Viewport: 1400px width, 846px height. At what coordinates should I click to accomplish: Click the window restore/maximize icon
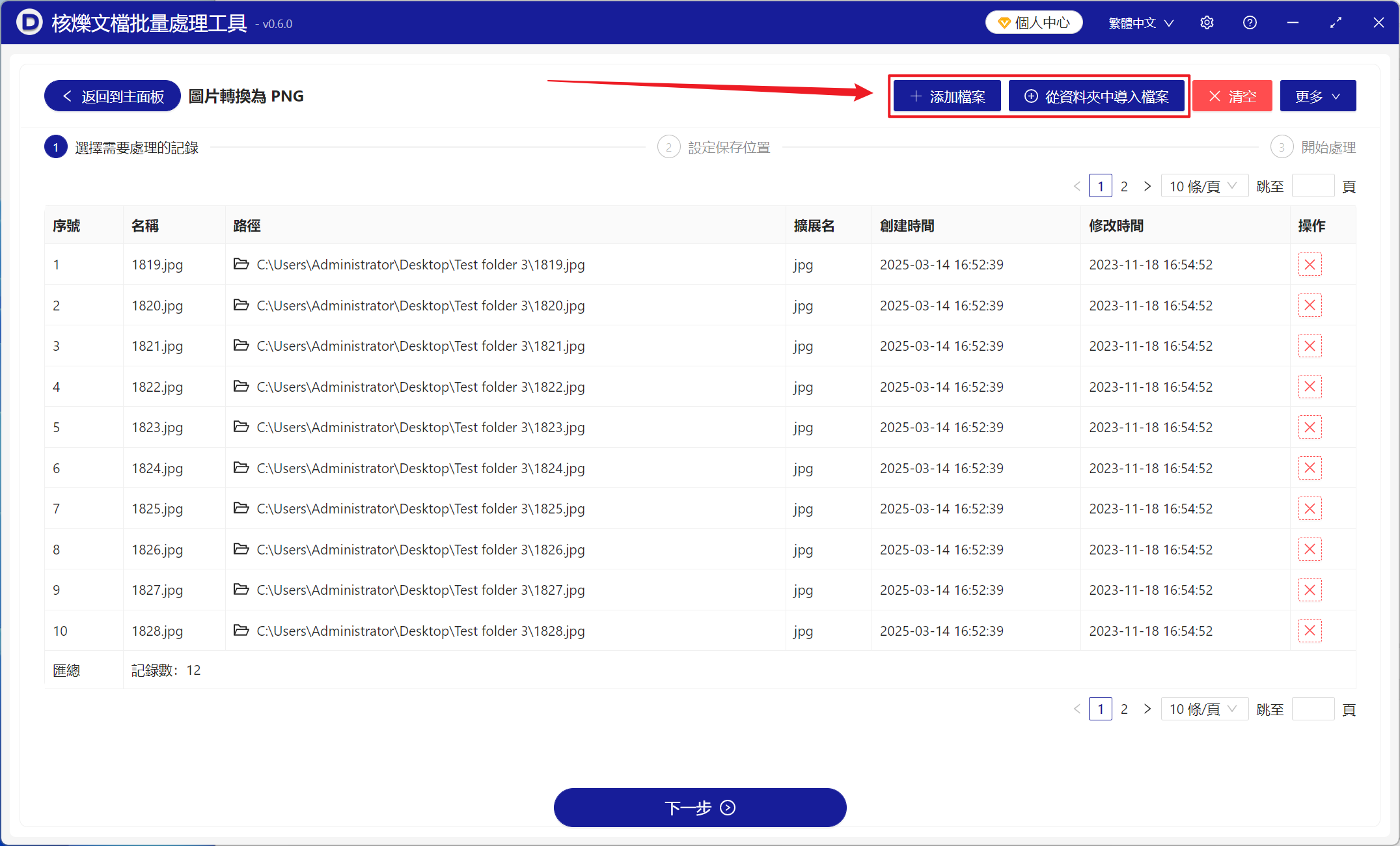(x=1336, y=23)
